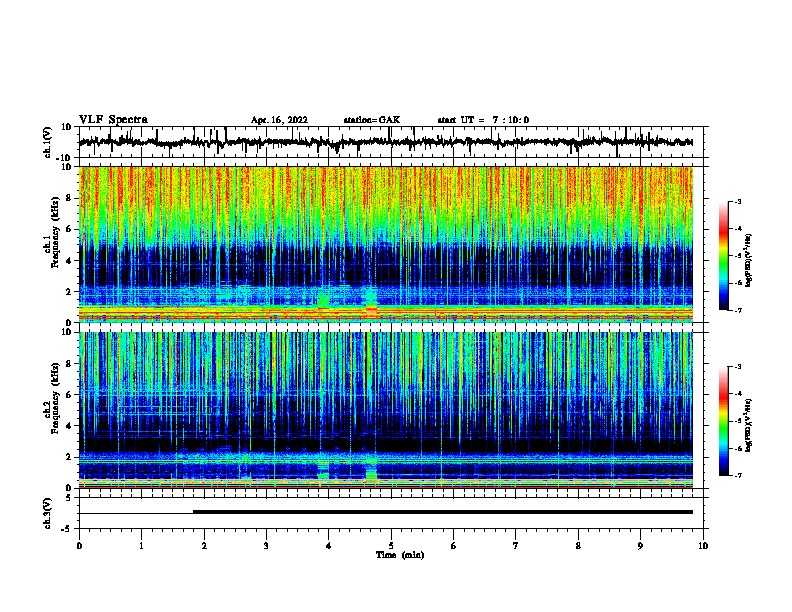Image resolution: width=792 pixels, height=612 pixels.
Task: Click time axis tick label "7"
Action: 516,546
